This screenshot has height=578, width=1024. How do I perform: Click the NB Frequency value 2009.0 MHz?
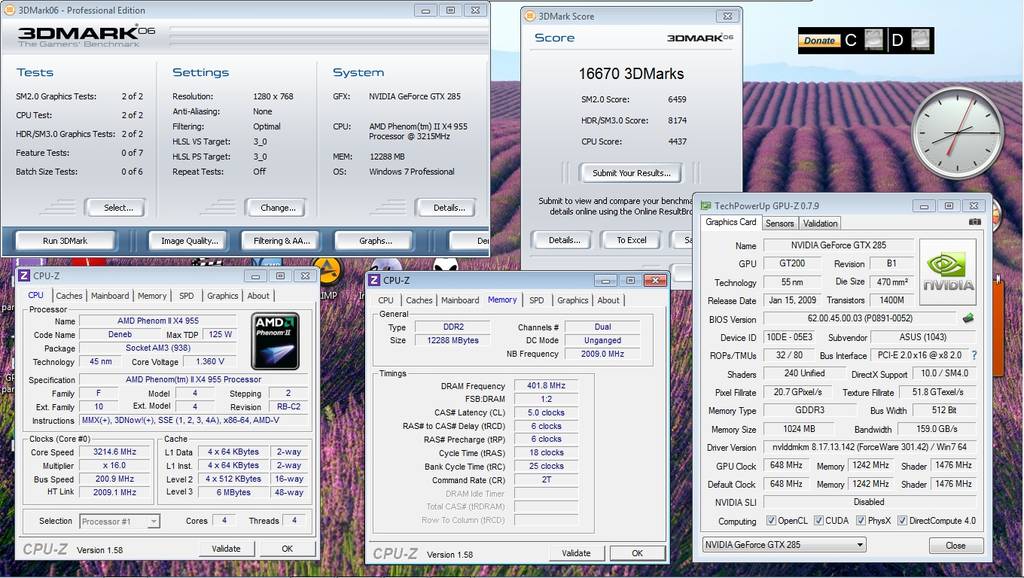[602, 354]
